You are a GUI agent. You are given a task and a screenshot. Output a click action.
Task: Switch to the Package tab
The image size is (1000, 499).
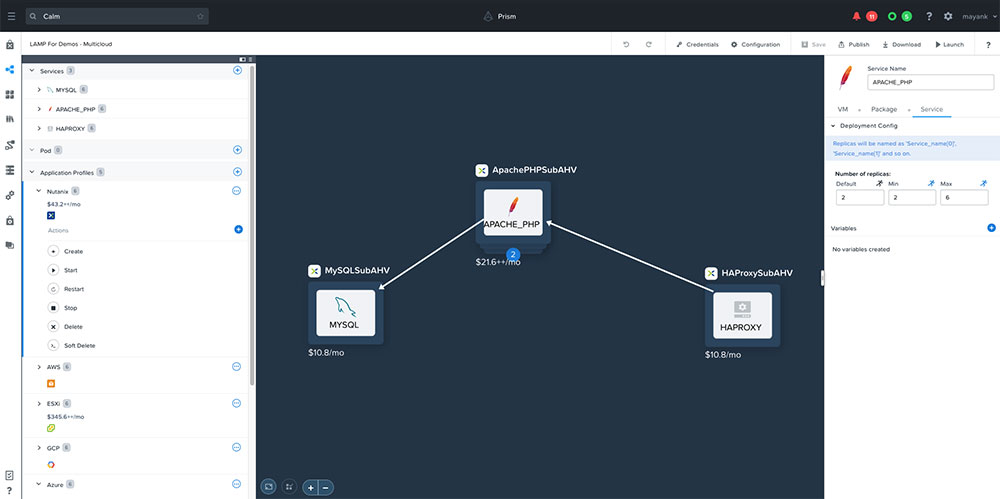pyautogui.click(x=883, y=108)
